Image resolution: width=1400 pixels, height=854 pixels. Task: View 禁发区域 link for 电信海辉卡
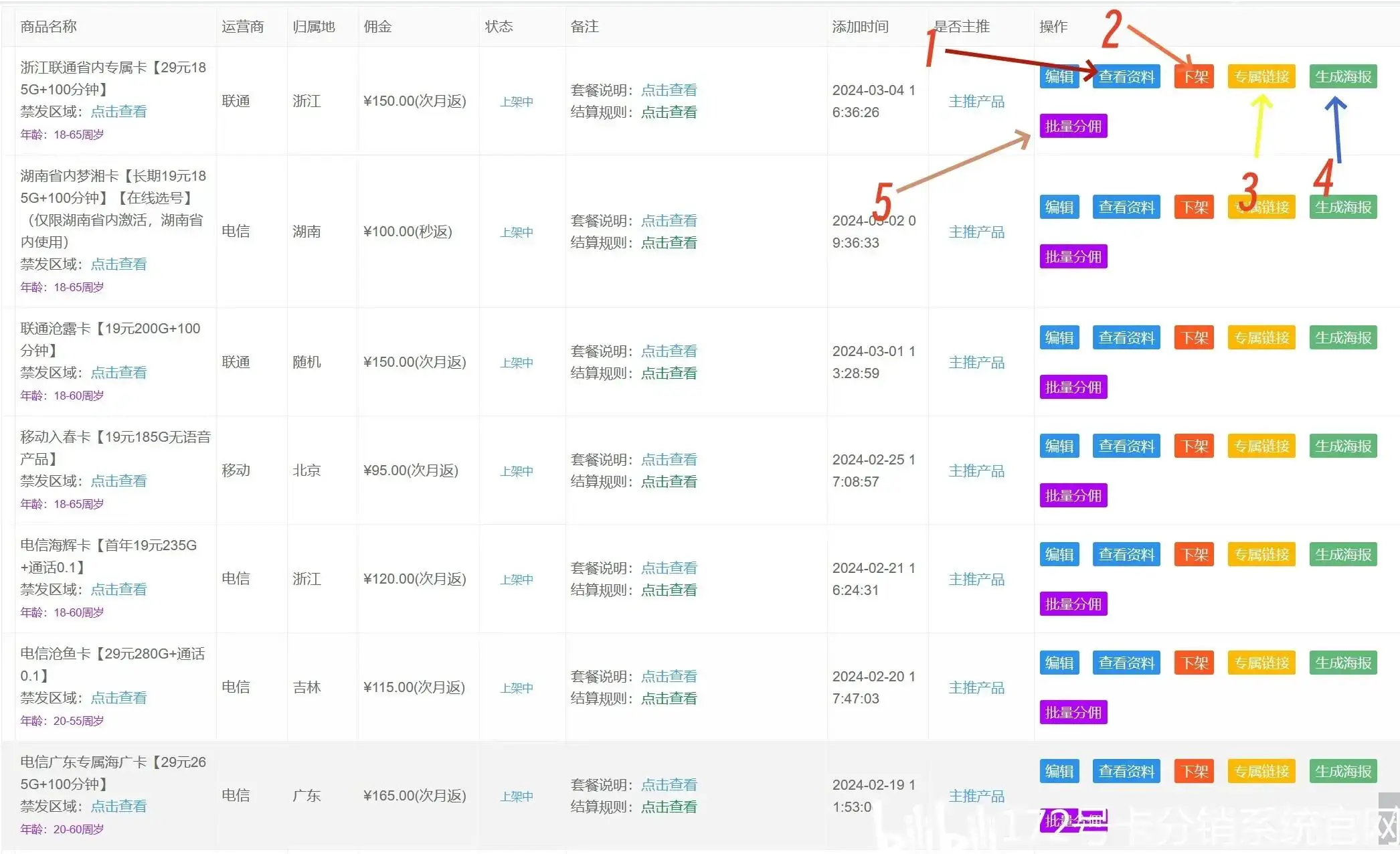pyautogui.click(x=118, y=590)
